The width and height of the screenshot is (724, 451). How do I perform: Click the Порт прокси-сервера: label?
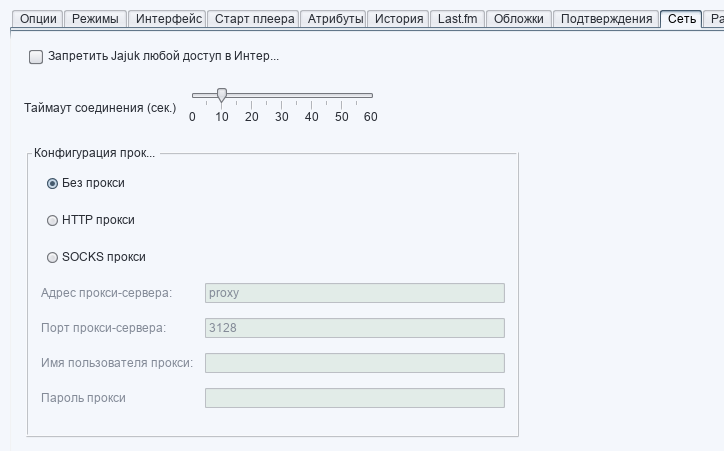click(x=103, y=328)
